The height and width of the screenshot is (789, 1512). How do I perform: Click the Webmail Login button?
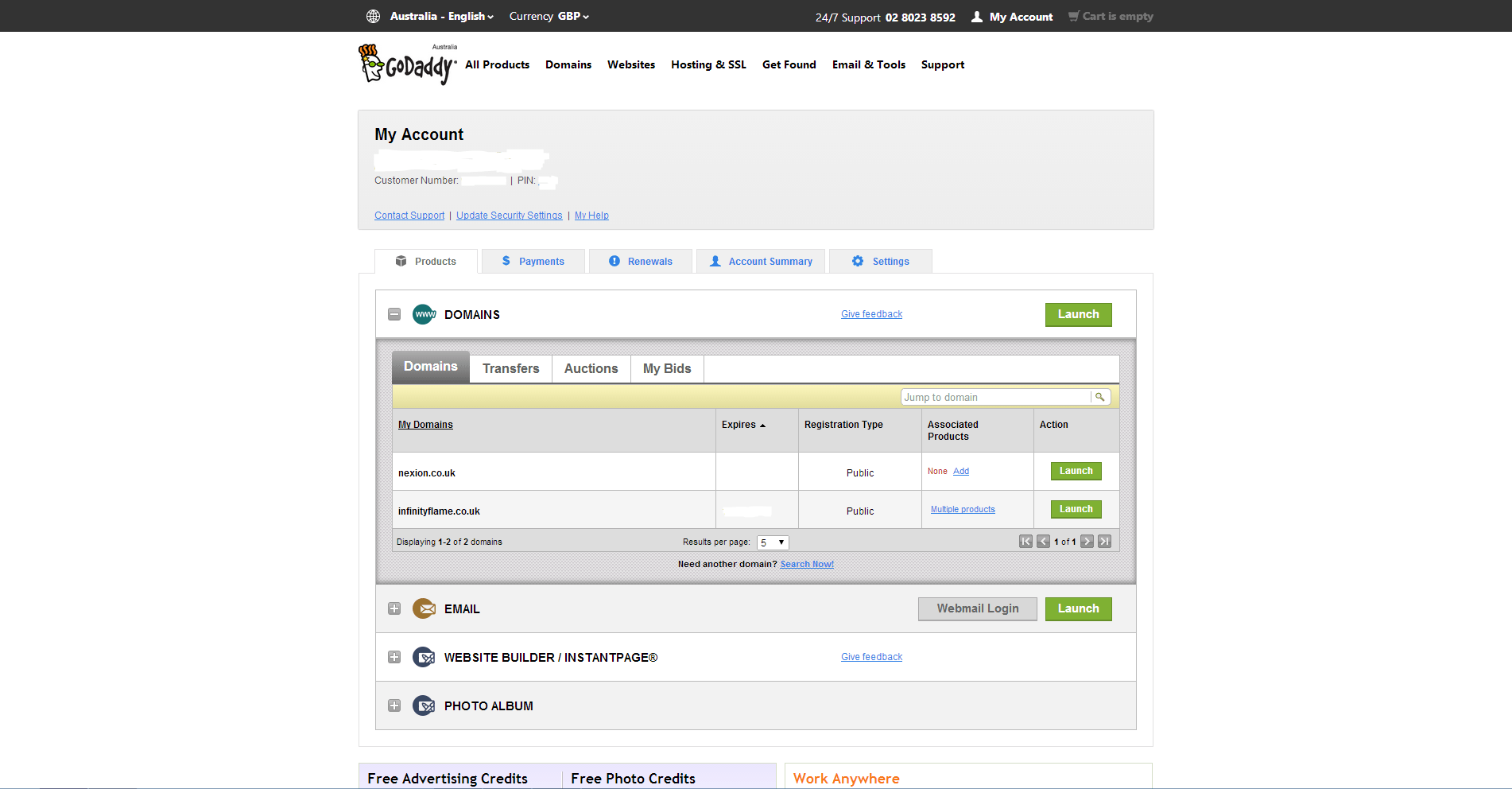click(977, 608)
